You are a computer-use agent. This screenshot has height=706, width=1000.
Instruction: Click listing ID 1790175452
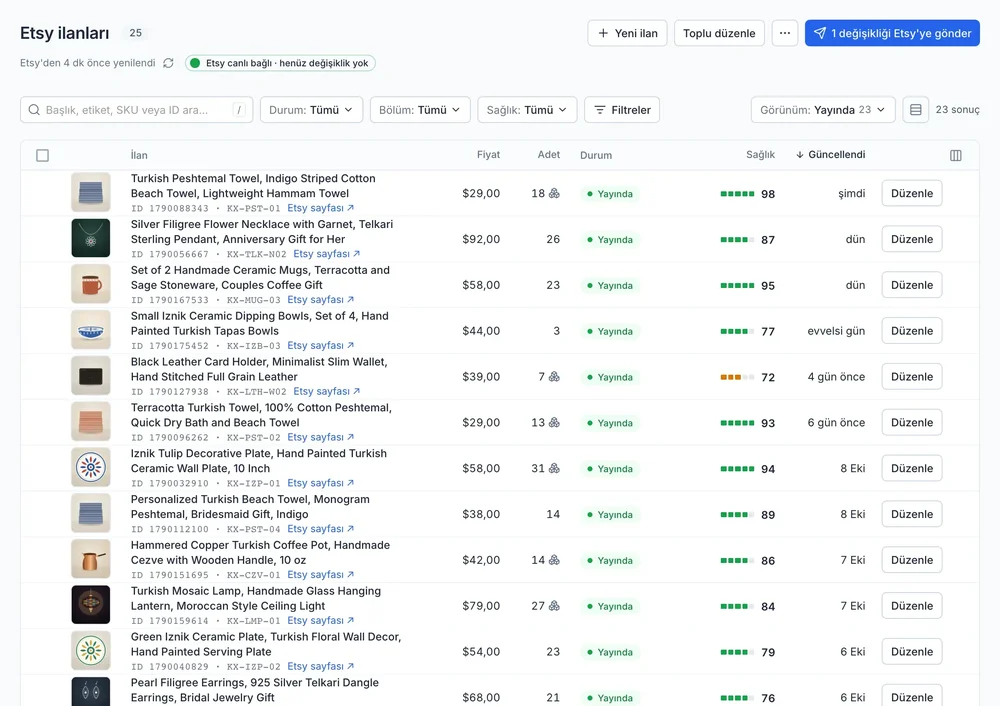170,346
